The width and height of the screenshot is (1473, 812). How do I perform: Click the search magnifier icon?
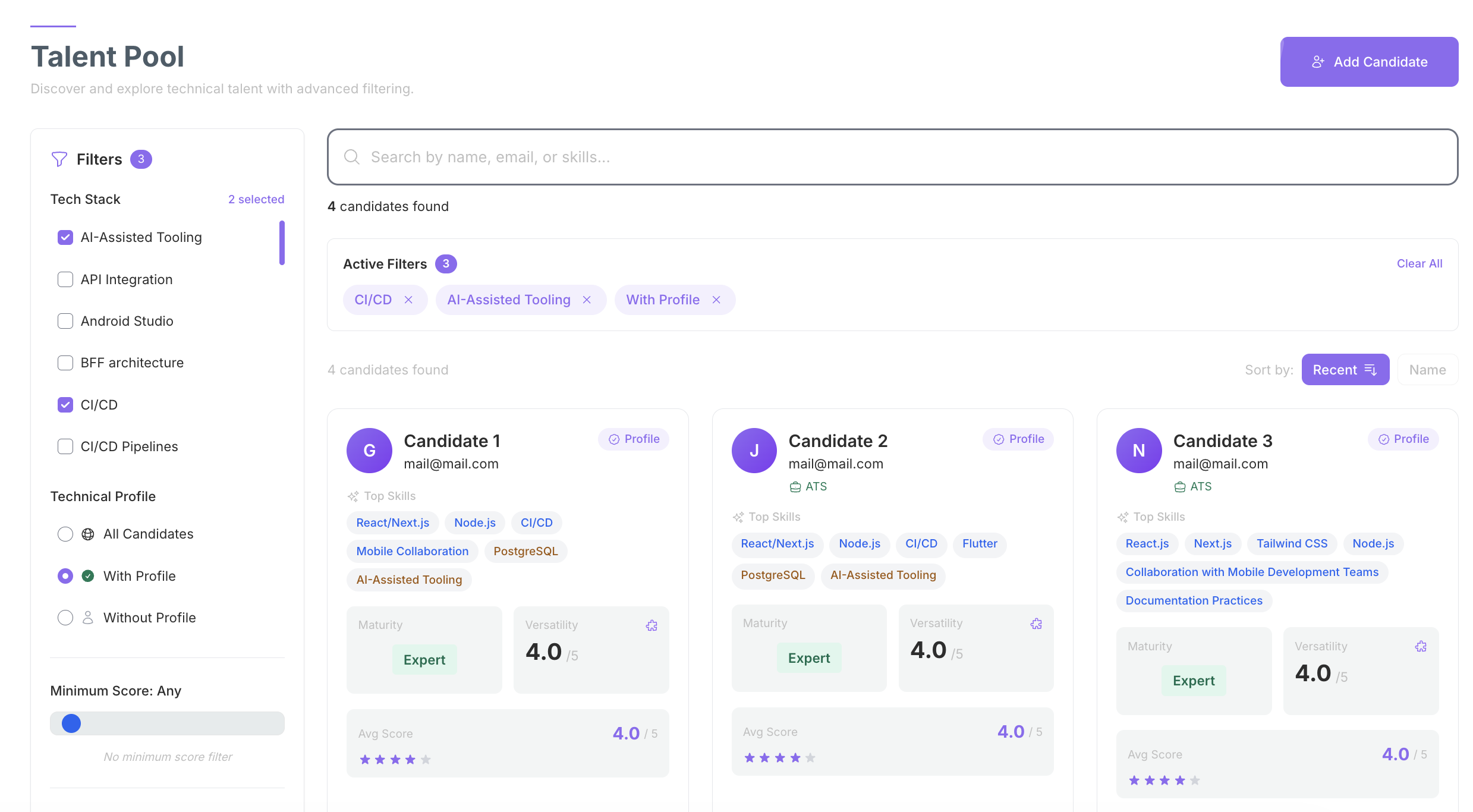(x=352, y=157)
